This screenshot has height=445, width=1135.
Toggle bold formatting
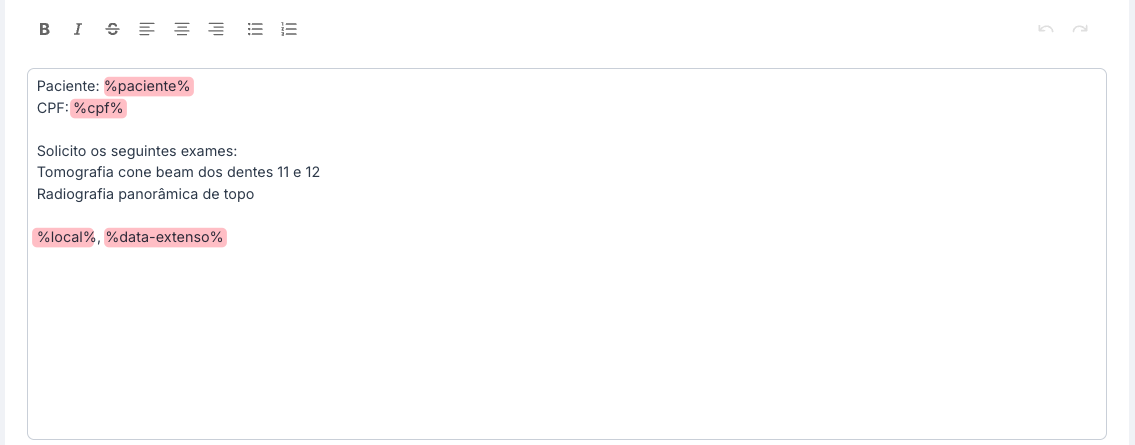(x=44, y=29)
